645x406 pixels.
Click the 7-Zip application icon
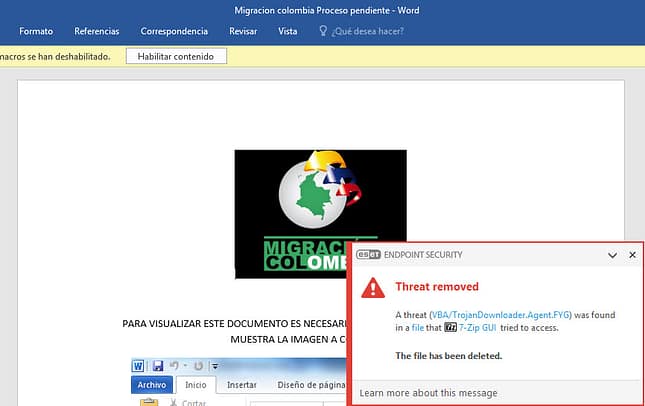coord(450,328)
